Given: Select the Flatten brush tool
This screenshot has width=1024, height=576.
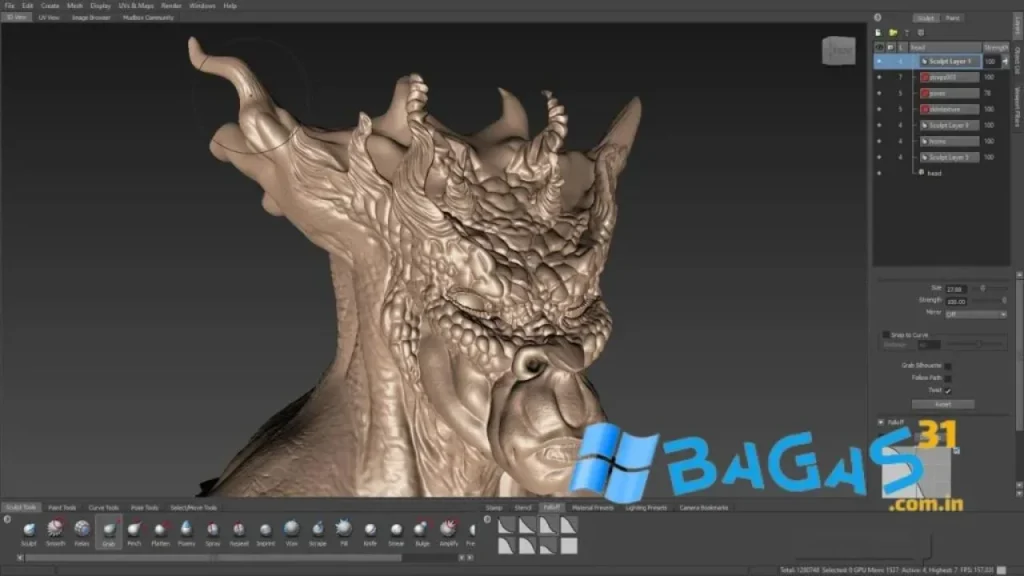Looking at the screenshot, I should (x=160, y=532).
